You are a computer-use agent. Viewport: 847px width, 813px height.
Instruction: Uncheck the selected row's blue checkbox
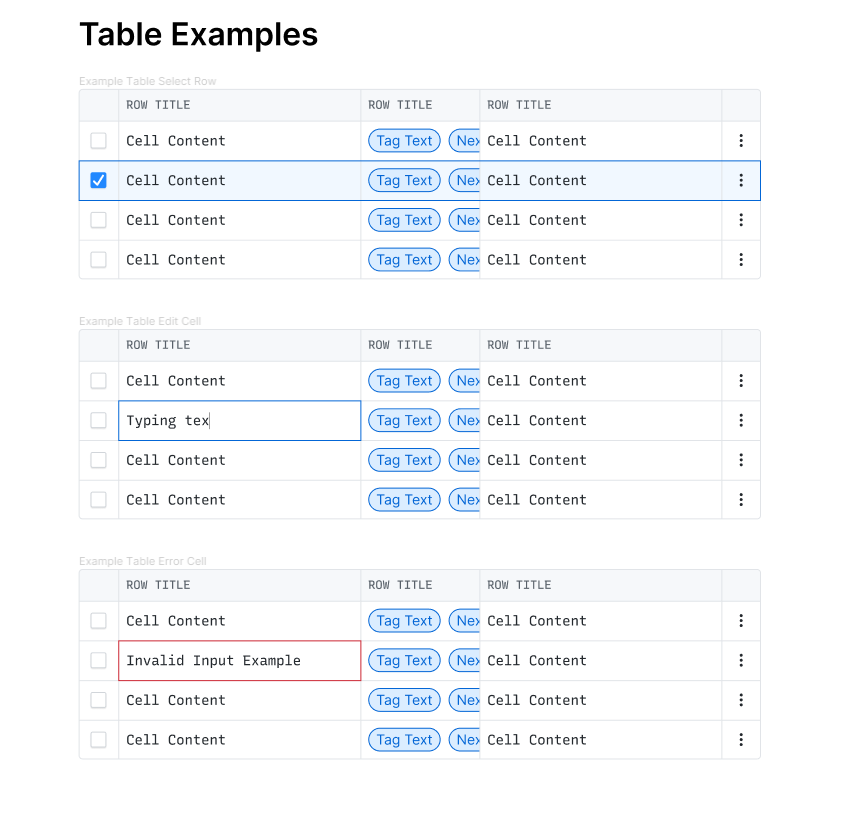coord(98,180)
